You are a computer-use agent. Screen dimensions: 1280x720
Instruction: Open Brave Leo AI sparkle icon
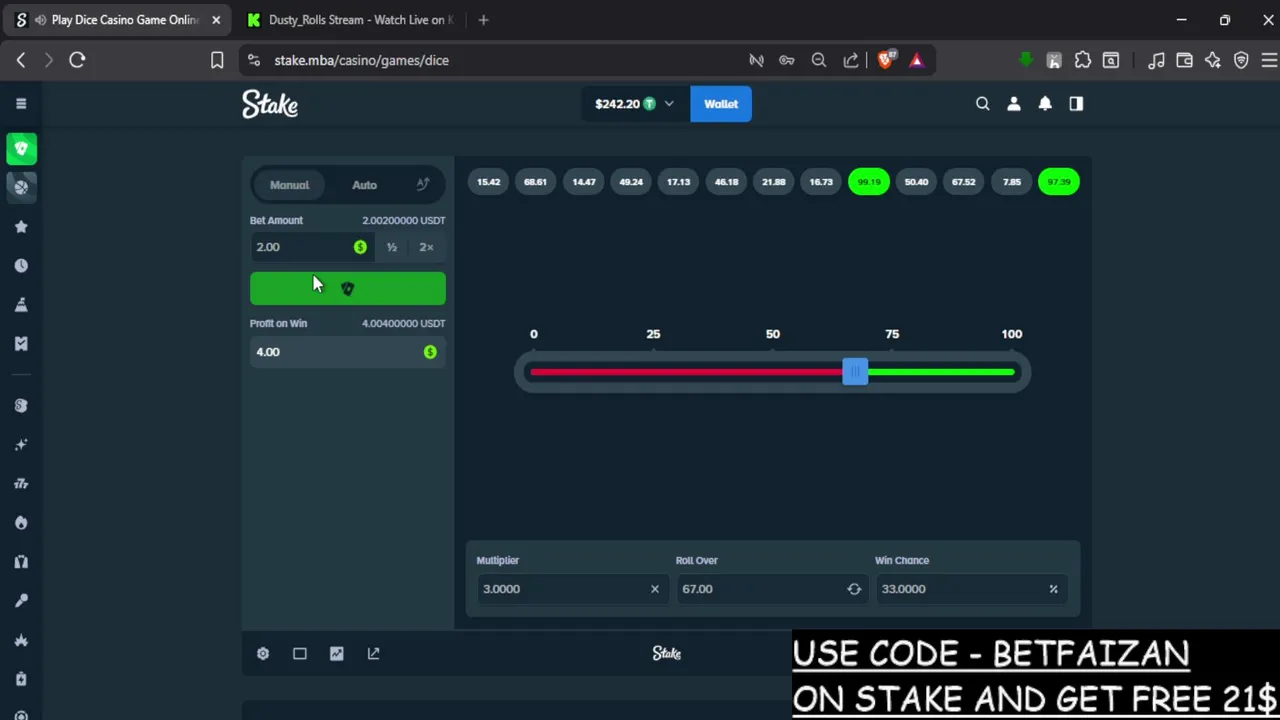[1212, 60]
